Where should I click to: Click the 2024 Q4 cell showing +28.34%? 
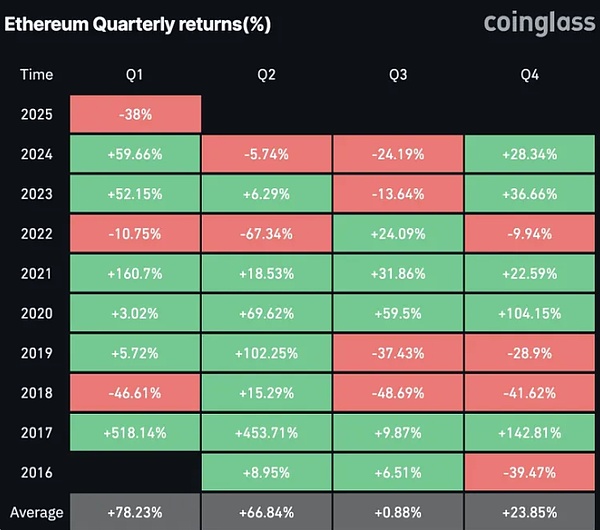[529, 154]
